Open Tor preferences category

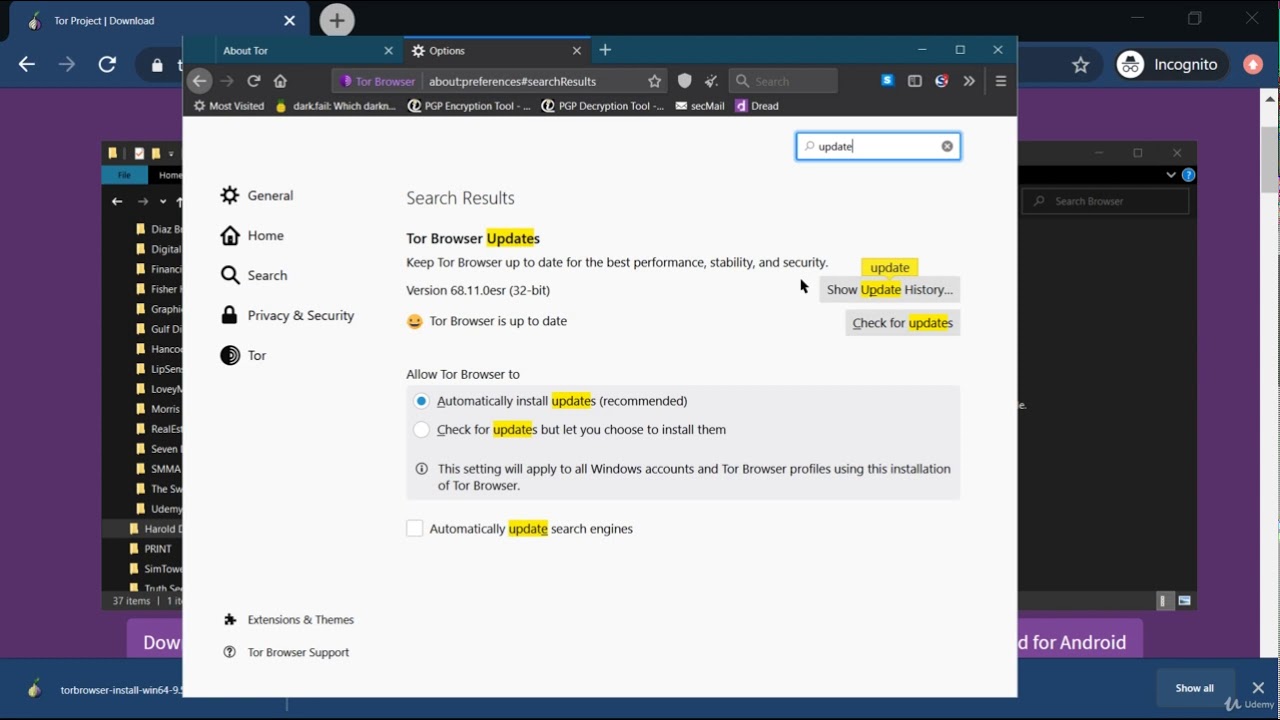tap(243, 356)
